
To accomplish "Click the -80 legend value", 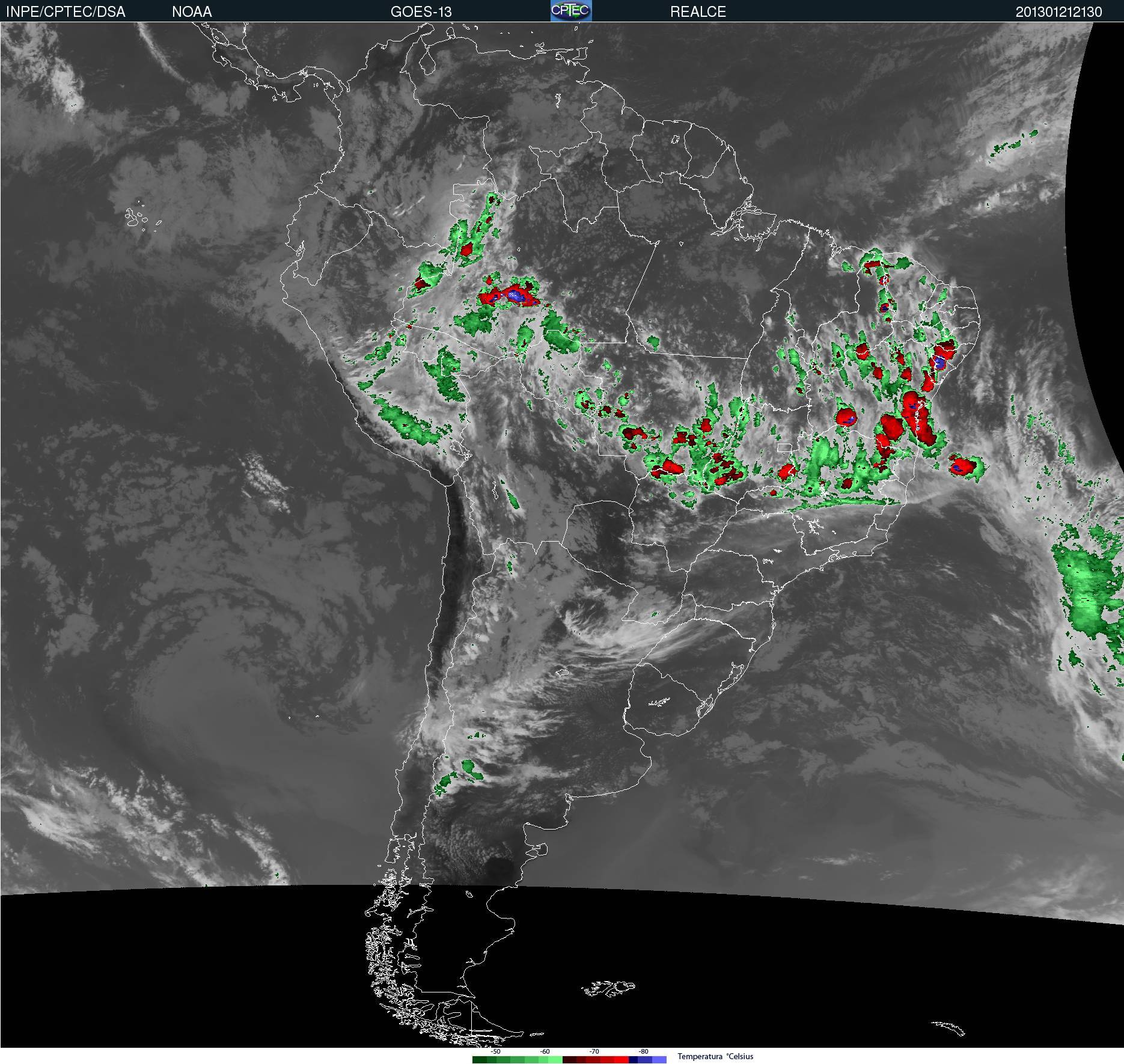I will point(643,1051).
